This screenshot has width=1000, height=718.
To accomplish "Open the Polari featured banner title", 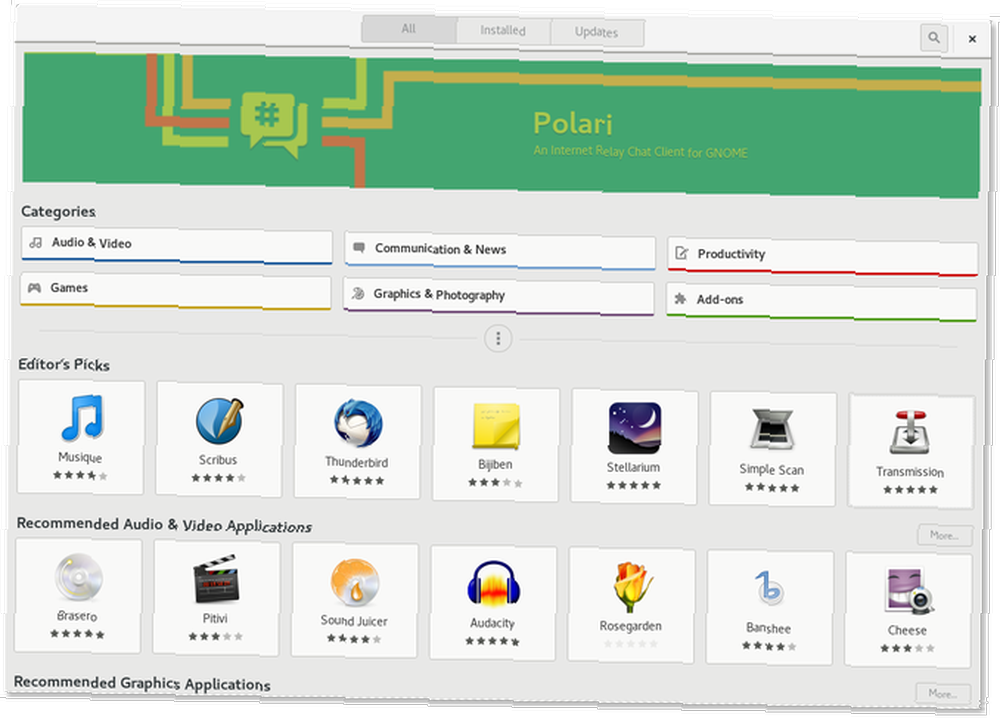I will (x=573, y=124).
